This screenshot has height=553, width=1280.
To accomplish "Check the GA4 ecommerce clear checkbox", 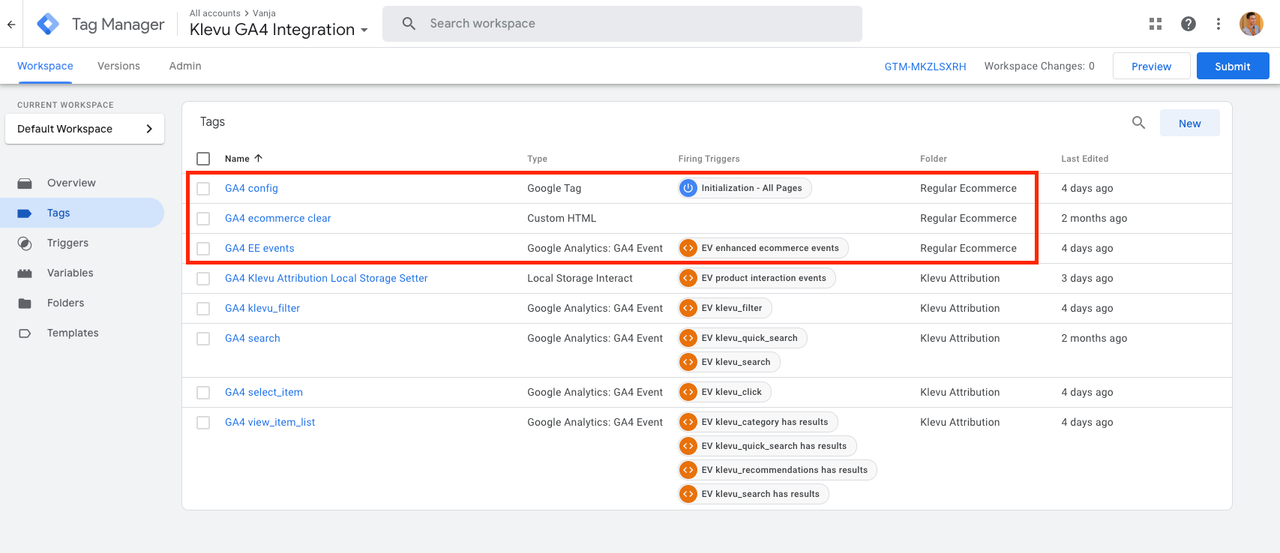I will pos(204,218).
